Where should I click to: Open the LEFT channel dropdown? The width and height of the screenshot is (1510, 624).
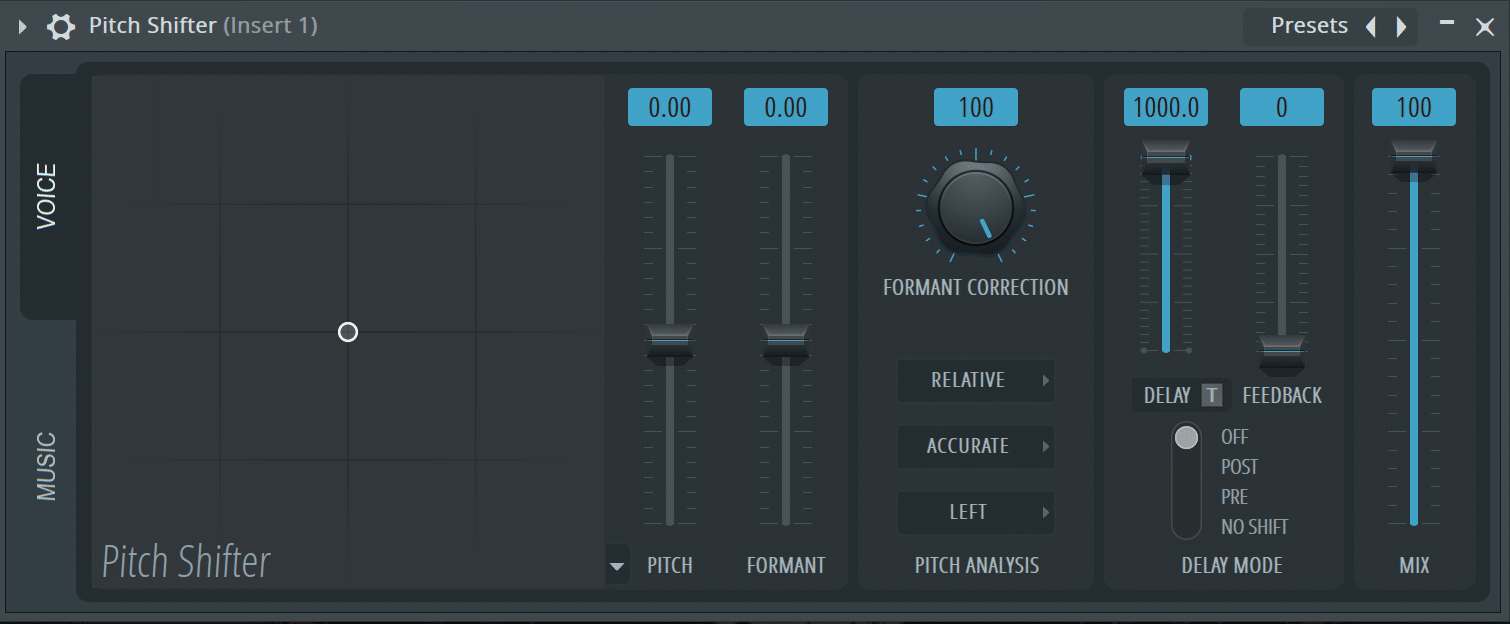tap(976, 512)
